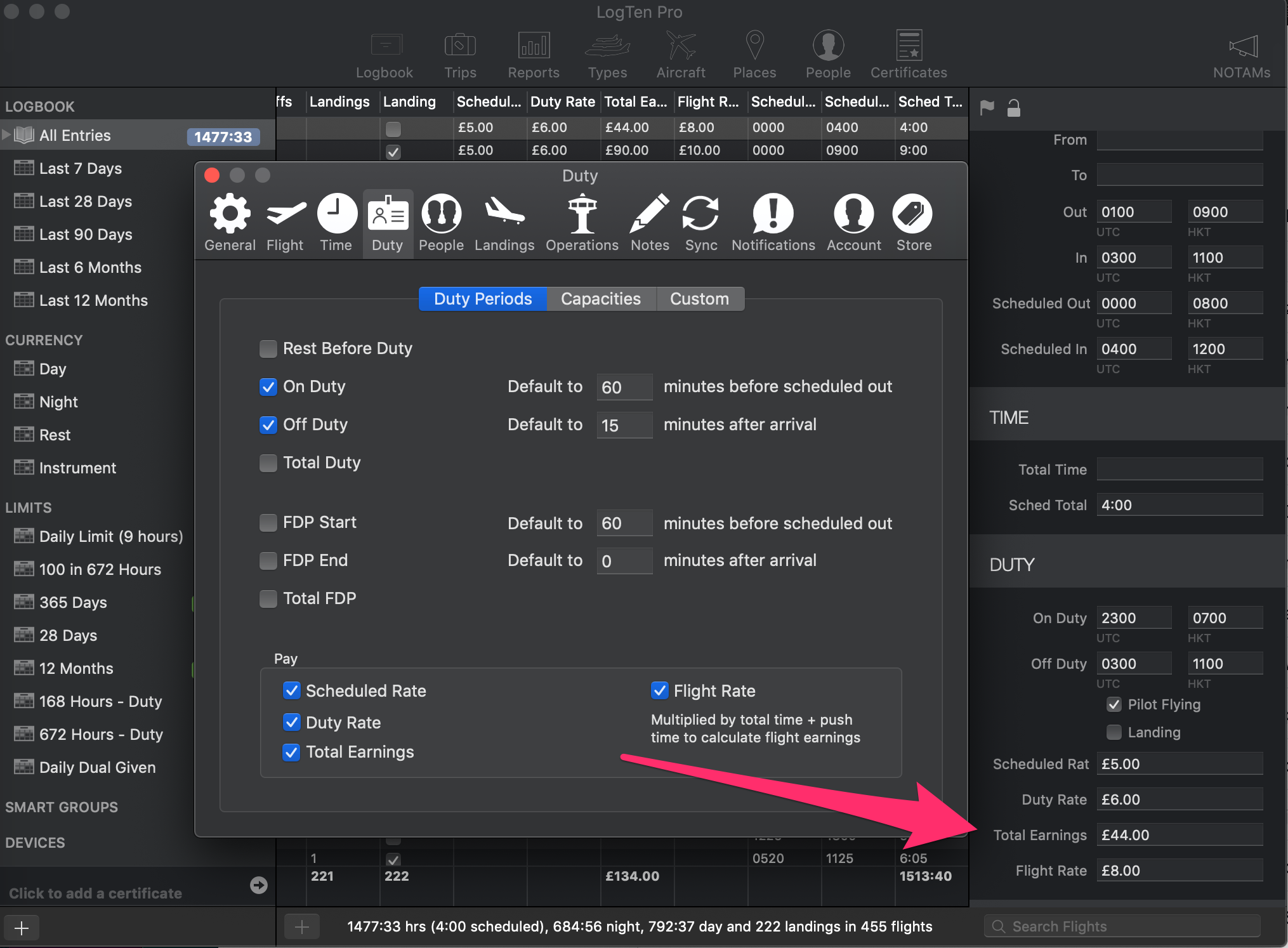
Task: Open People in main toolbar
Action: (828, 56)
